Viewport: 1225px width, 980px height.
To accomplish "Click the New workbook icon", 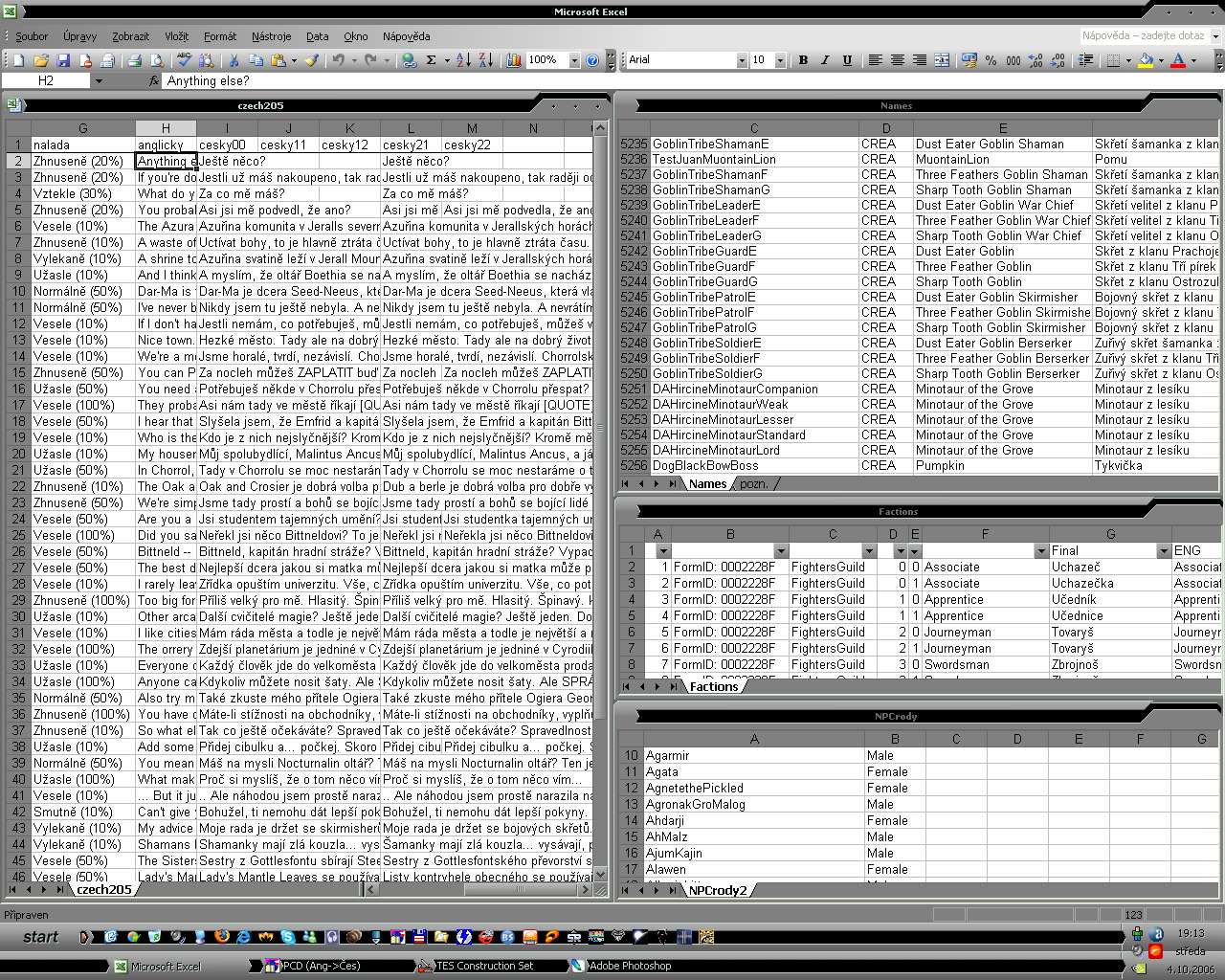I will pyautogui.click(x=18, y=60).
